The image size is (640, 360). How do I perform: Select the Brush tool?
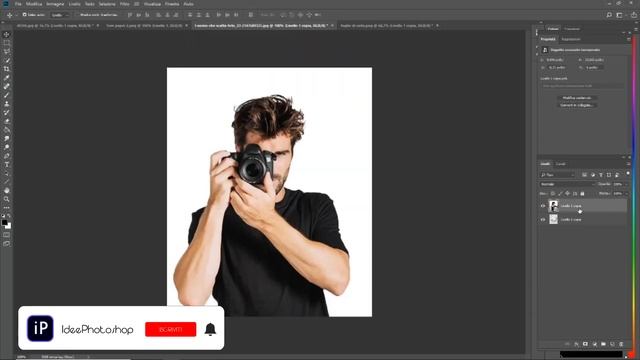click(x=7, y=95)
